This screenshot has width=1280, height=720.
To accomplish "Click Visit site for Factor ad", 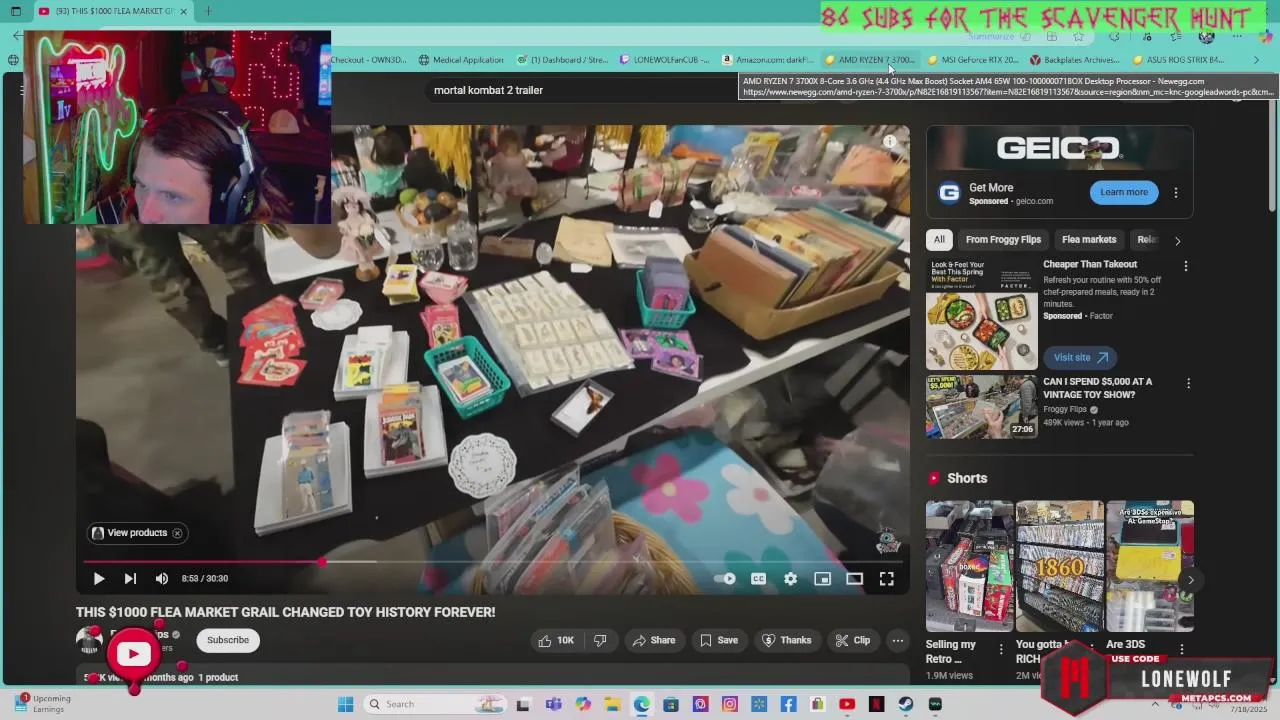I will (1080, 357).
